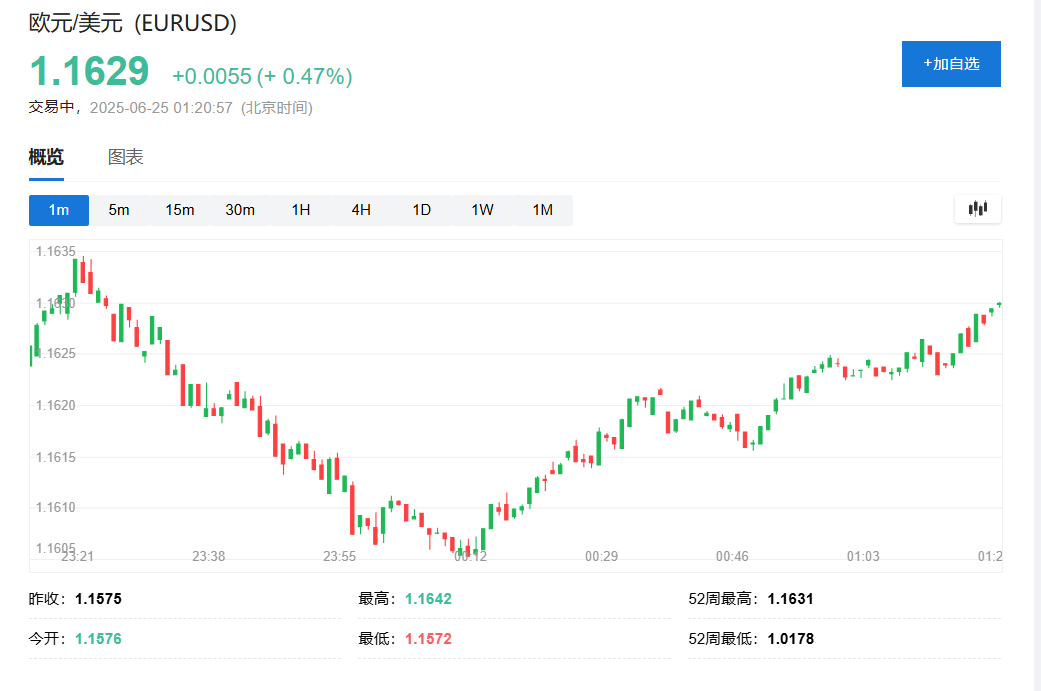Choose the 1H interval
Image resolution: width=1041 pixels, height=691 pixels.
tap(301, 210)
